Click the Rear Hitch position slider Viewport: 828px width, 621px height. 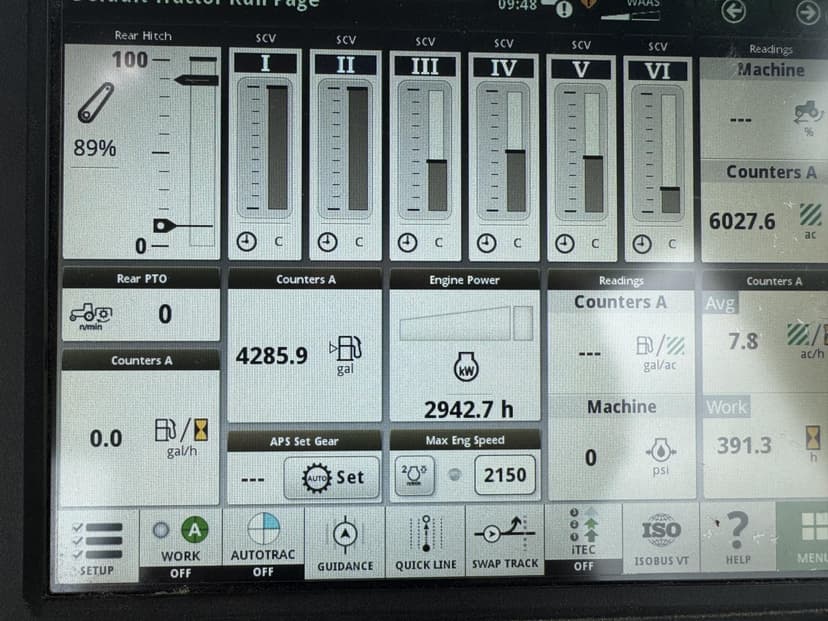point(200,150)
